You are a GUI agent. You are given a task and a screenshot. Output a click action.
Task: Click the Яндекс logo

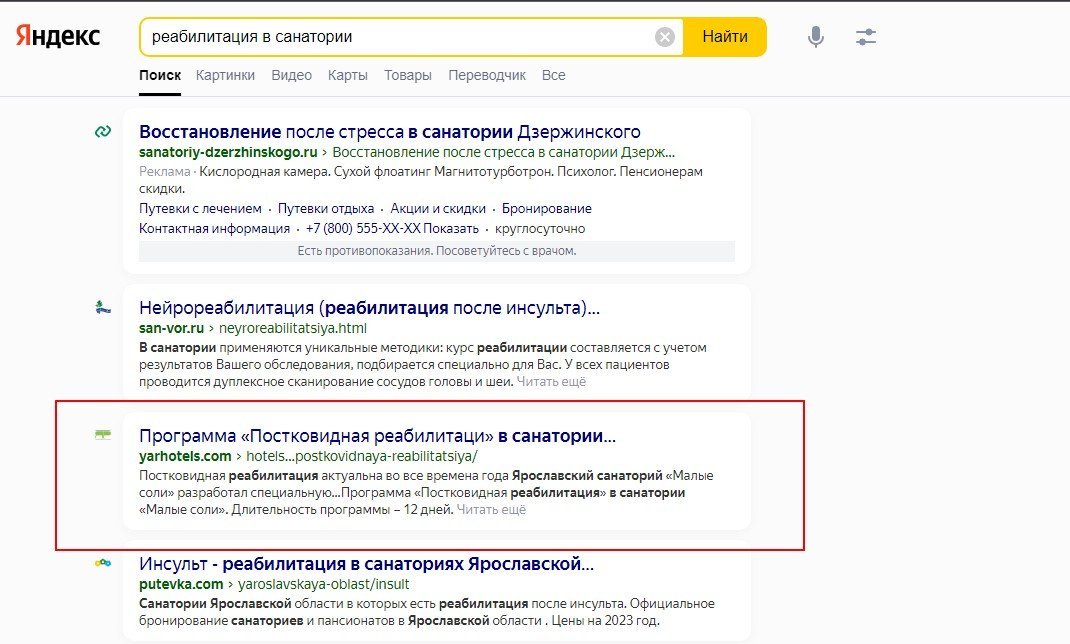click(58, 35)
